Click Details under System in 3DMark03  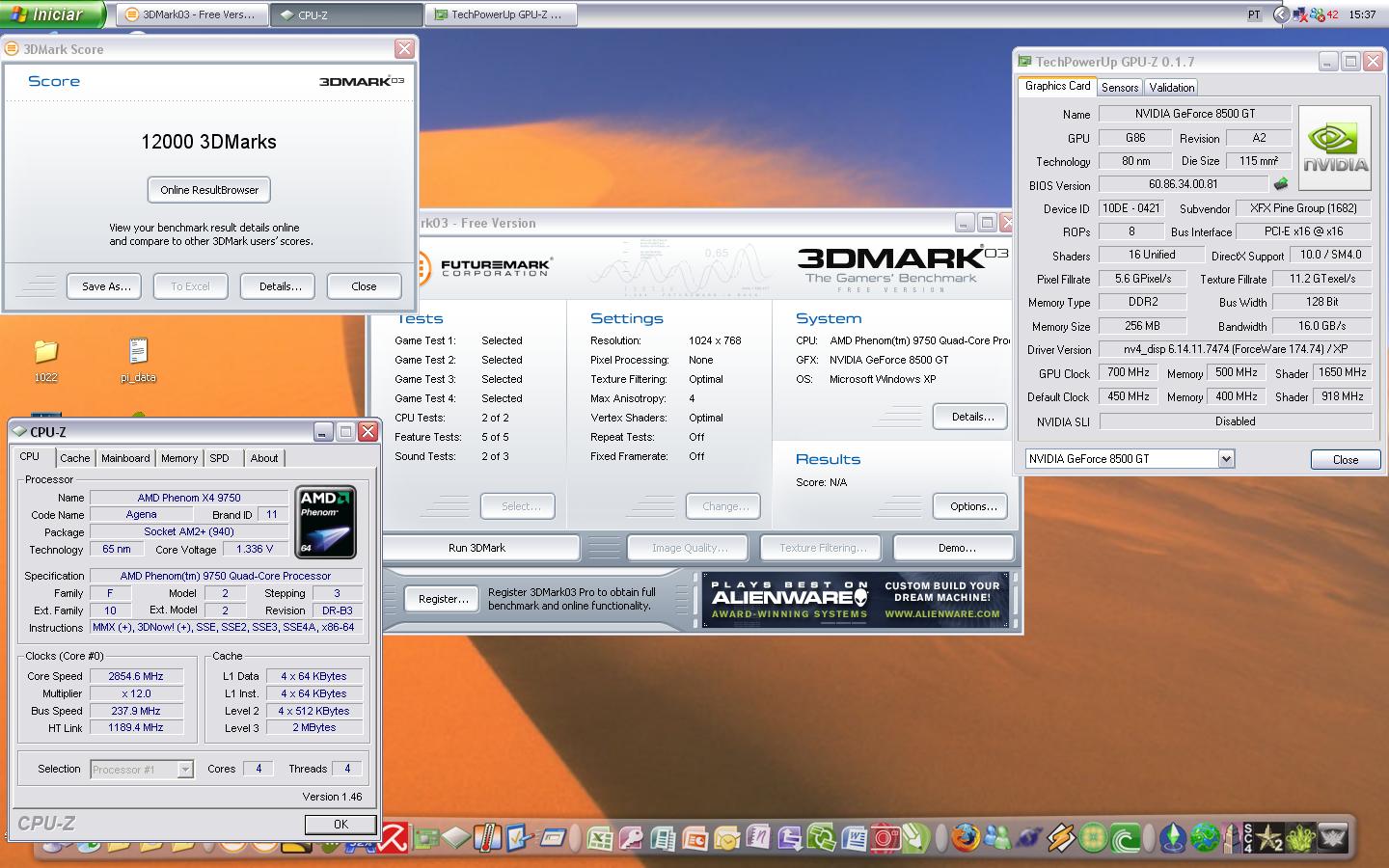(x=971, y=417)
